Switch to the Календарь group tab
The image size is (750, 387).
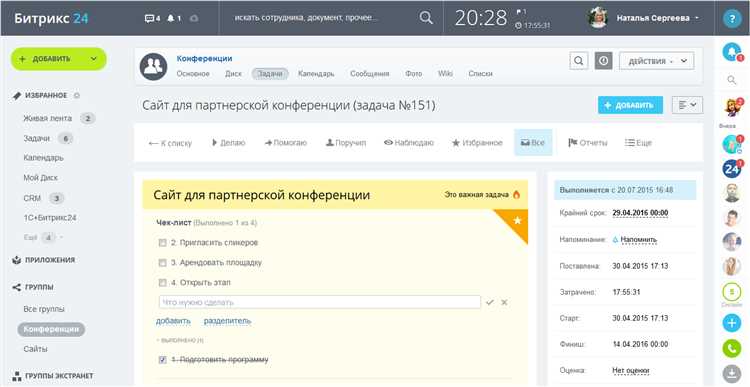316,74
